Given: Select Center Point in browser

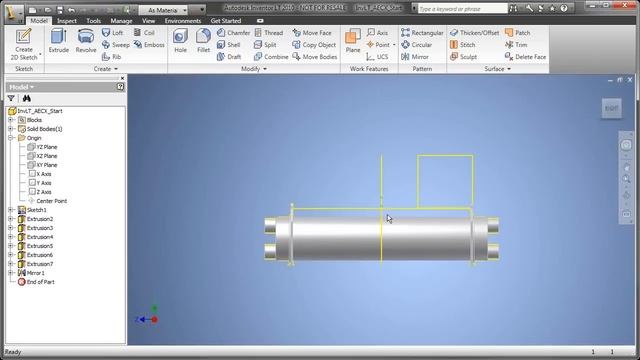Looking at the screenshot, I should 47,201.
